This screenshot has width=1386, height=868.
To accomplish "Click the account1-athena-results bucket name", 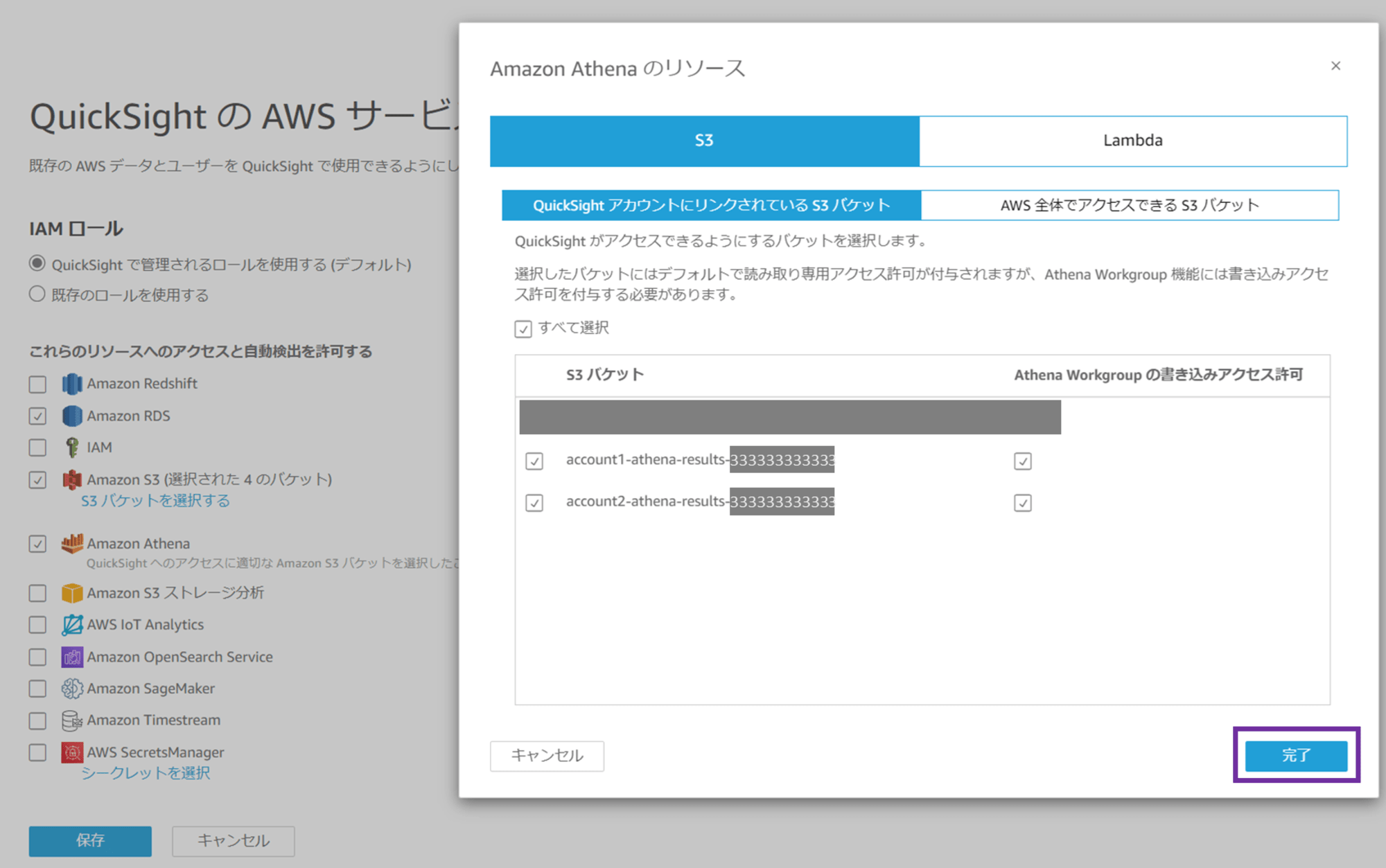I will pos(700,460).
